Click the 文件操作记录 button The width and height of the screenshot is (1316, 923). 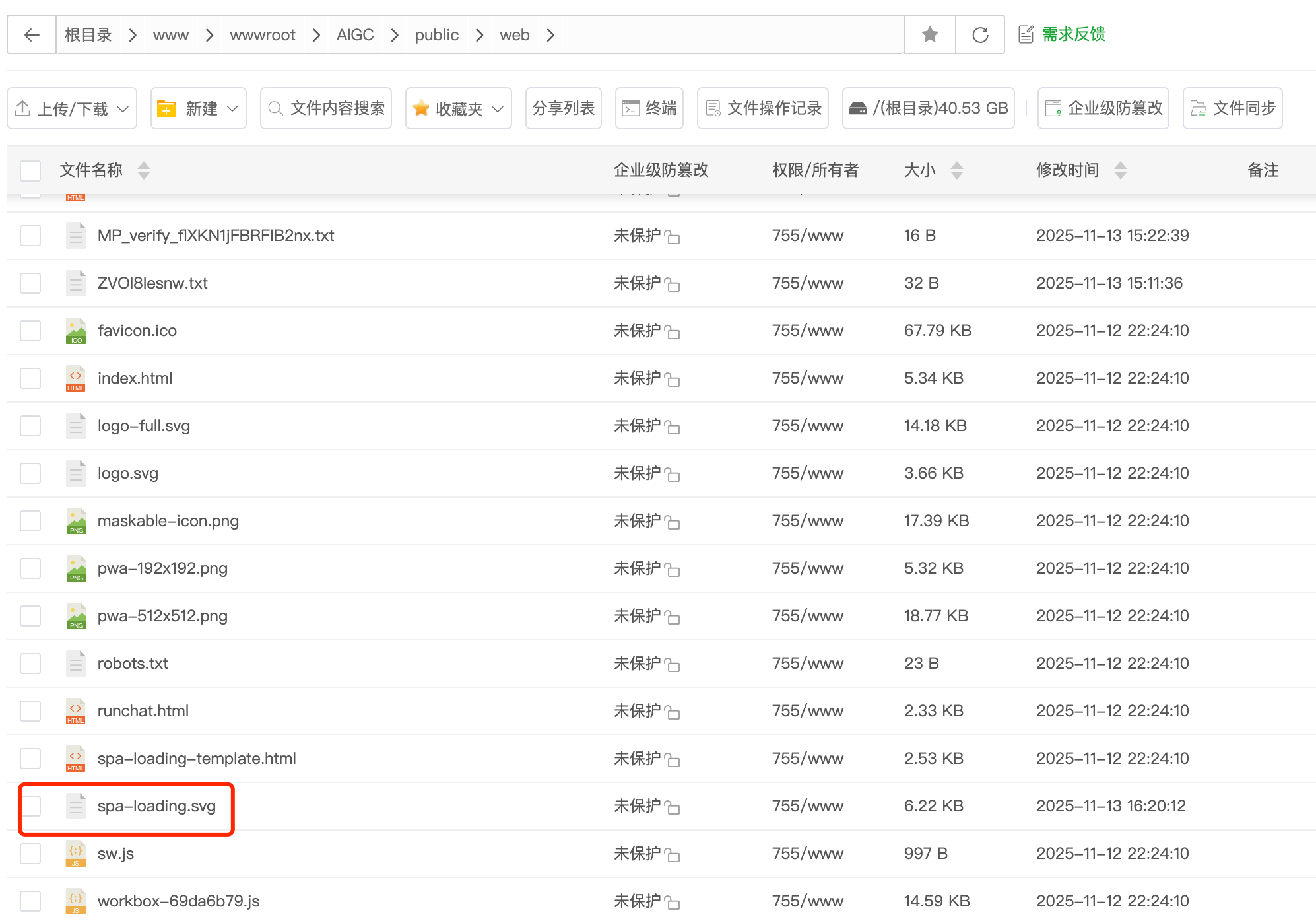tap(764, 108)
